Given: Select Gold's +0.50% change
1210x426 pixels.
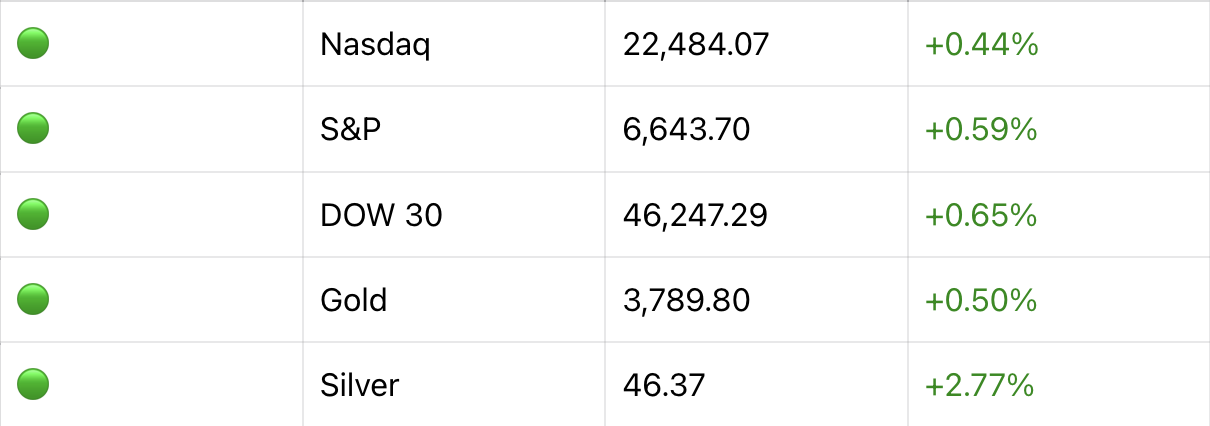Looking at the screenshot, I should click(x=981, y=299).
